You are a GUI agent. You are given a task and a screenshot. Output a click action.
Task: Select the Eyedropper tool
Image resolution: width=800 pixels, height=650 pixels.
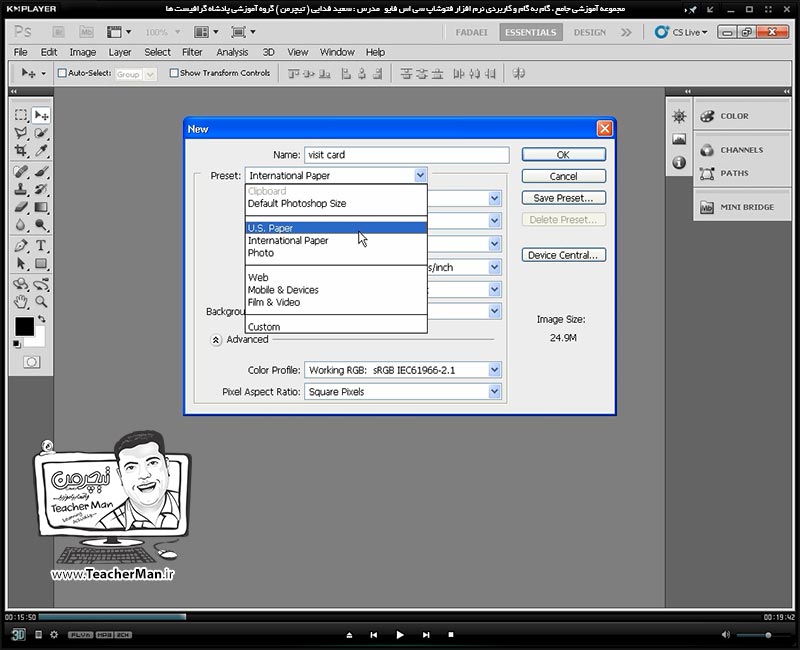41,151
